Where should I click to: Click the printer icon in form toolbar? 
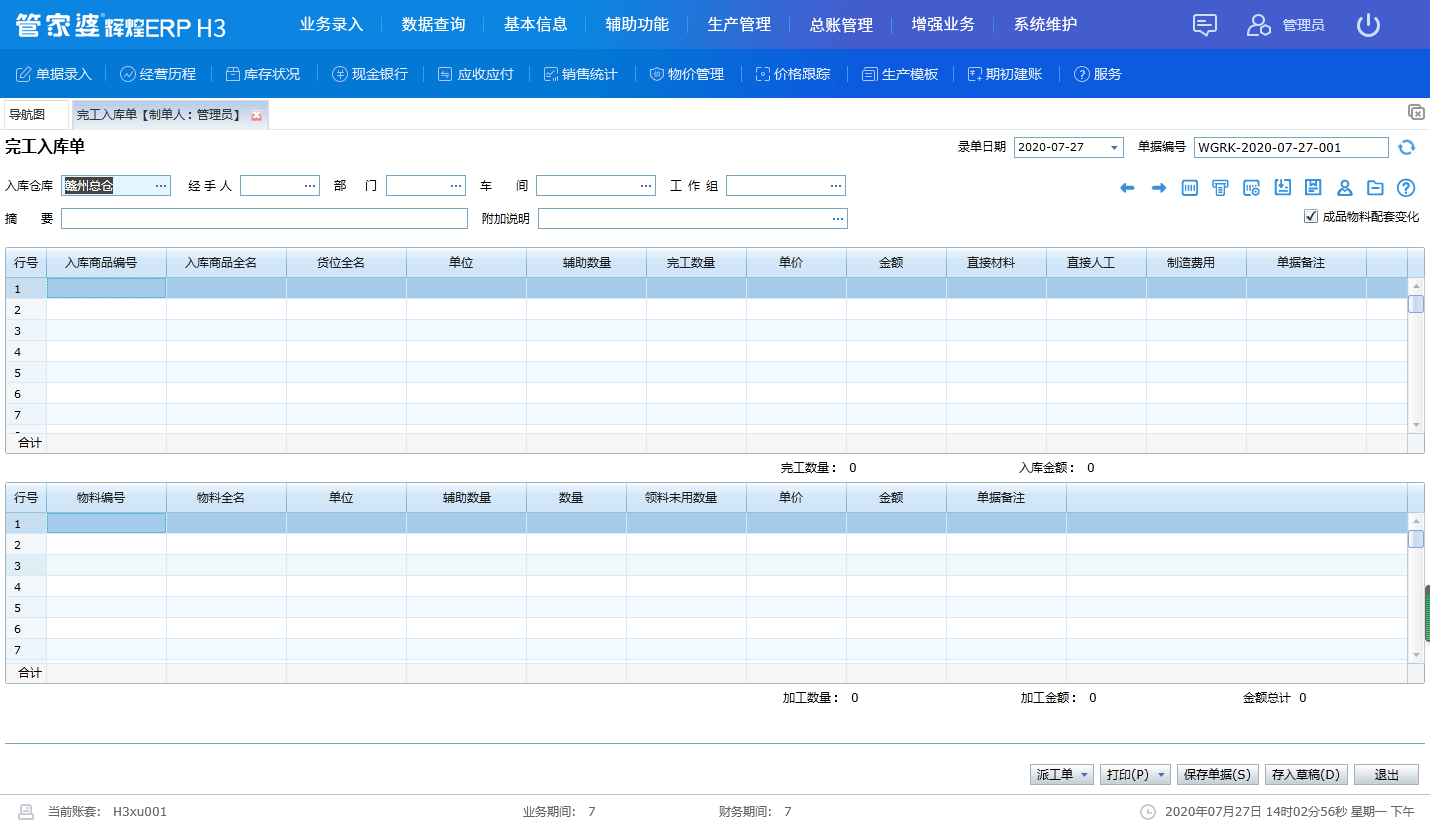coord(1220,188)
